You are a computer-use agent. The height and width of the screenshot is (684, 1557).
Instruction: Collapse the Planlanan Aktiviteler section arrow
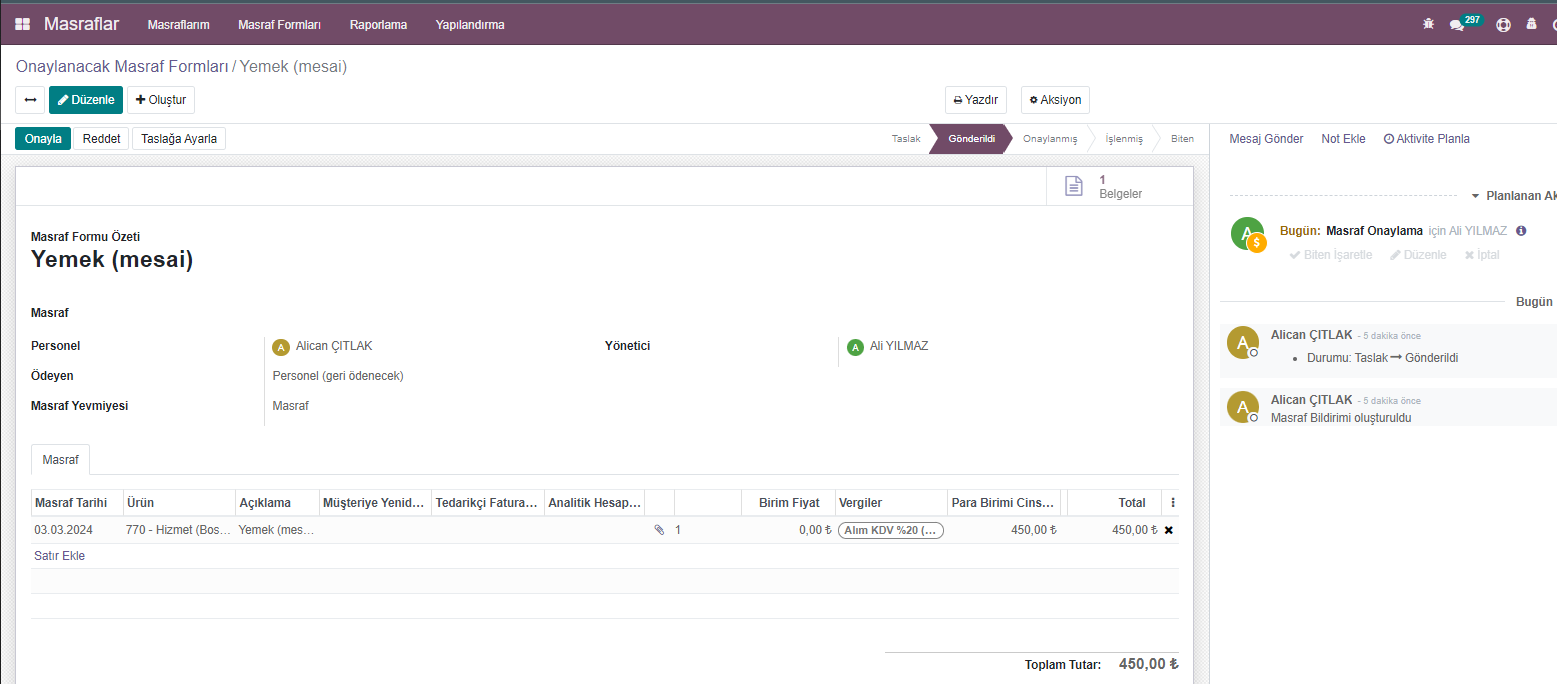(x=1475, y=196)
